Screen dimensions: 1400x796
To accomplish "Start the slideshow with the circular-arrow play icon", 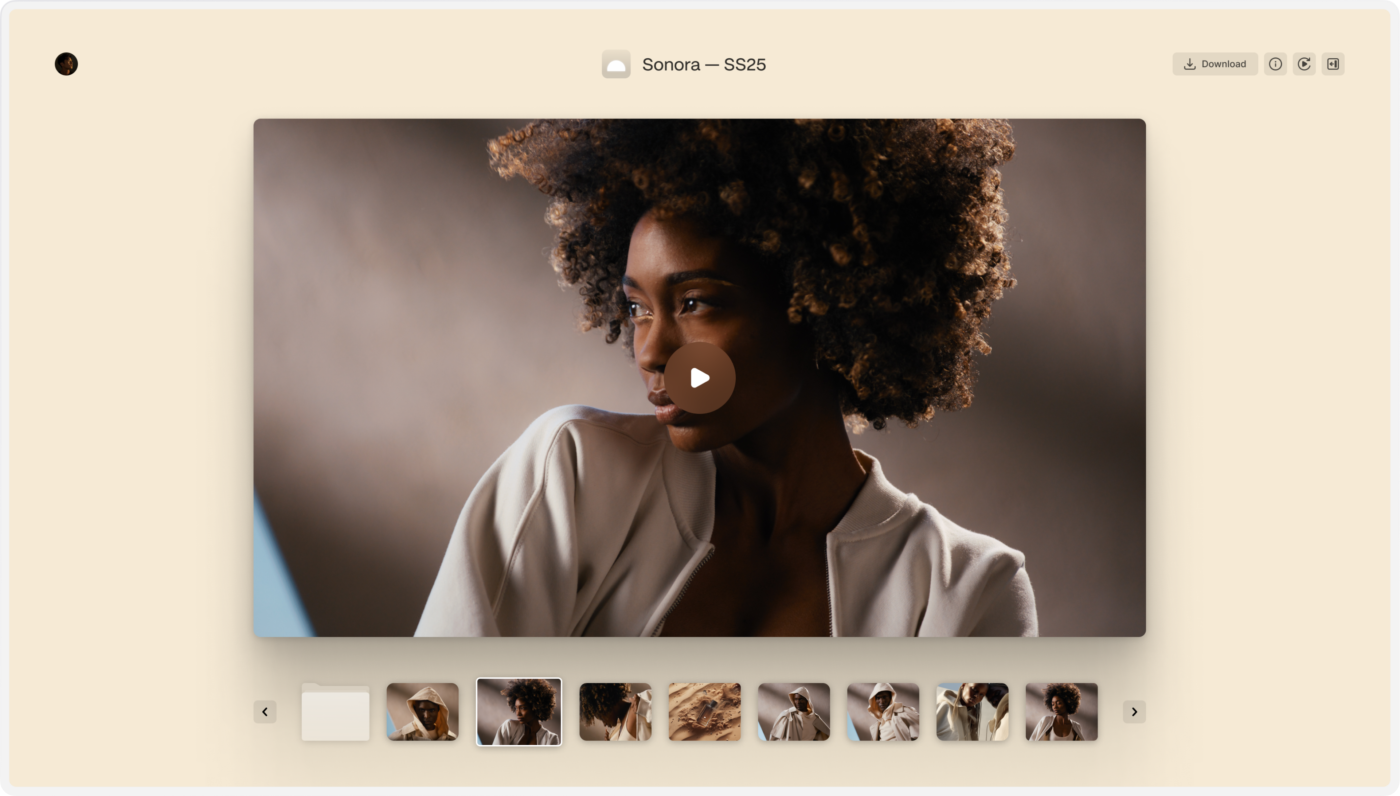I will click(x=1304, y=64).
